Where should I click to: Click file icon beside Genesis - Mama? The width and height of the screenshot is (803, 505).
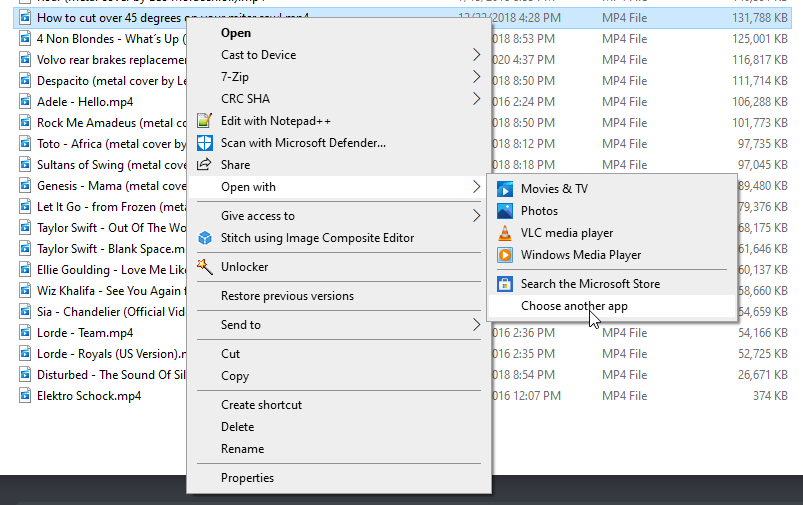(x=25, y=186)
